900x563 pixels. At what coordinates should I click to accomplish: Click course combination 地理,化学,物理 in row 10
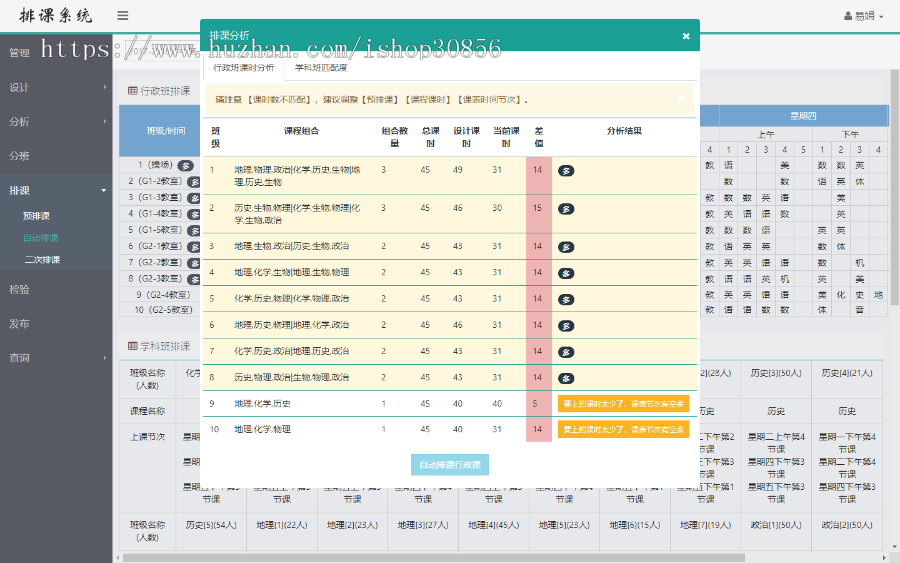262,429
